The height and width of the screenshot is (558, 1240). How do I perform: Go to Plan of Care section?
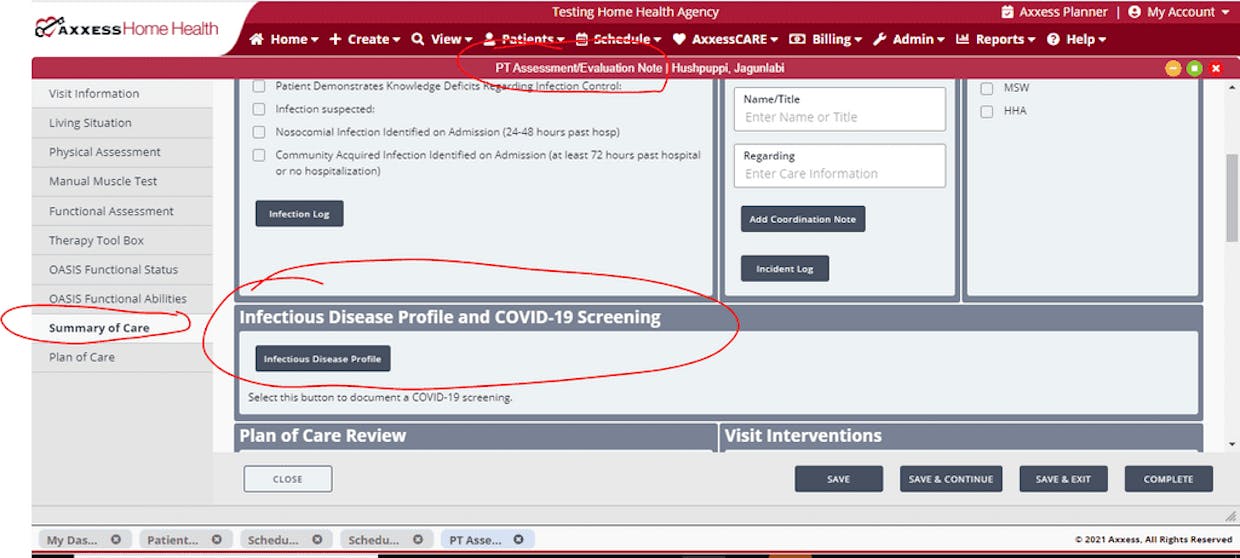point(122,357)
